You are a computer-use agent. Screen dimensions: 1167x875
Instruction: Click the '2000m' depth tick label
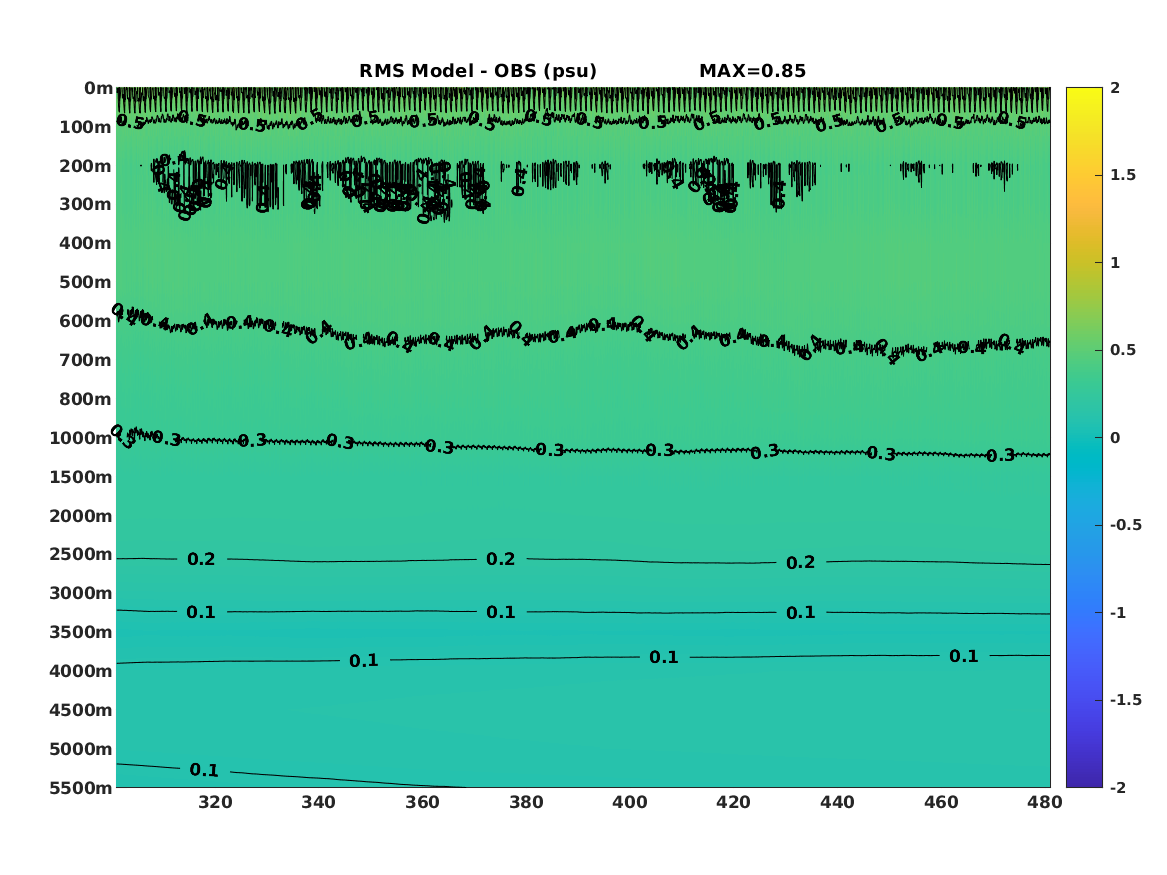[80, 516]
